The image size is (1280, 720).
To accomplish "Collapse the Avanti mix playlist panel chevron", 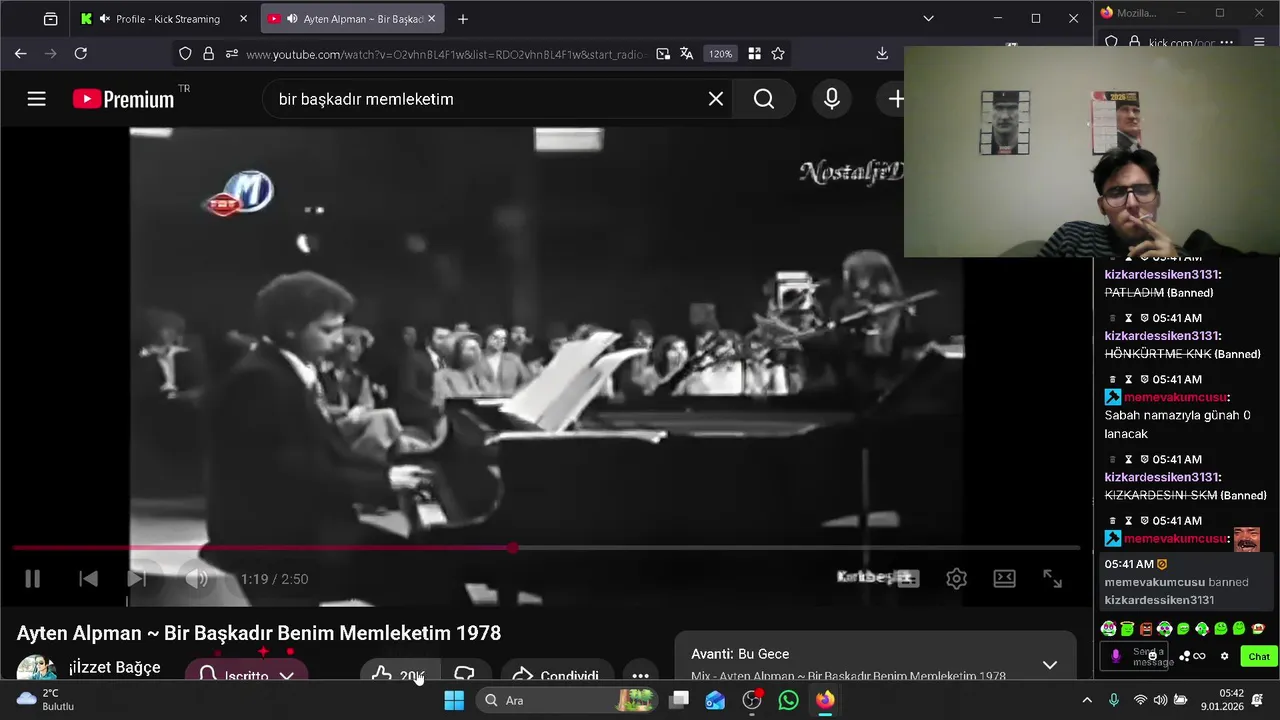I will pos(1049,665).
